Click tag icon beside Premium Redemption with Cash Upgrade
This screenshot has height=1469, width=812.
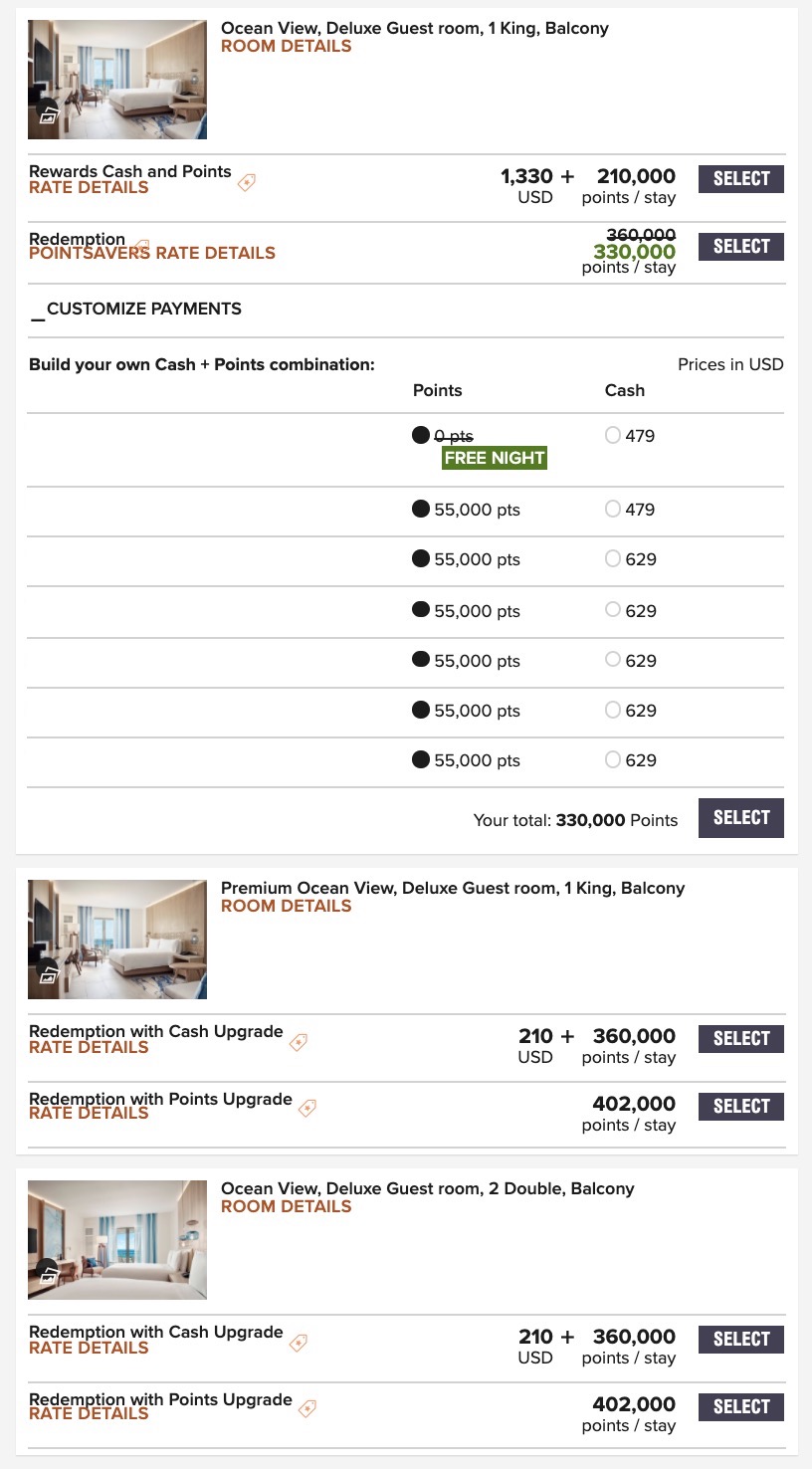click(298, 1042)
